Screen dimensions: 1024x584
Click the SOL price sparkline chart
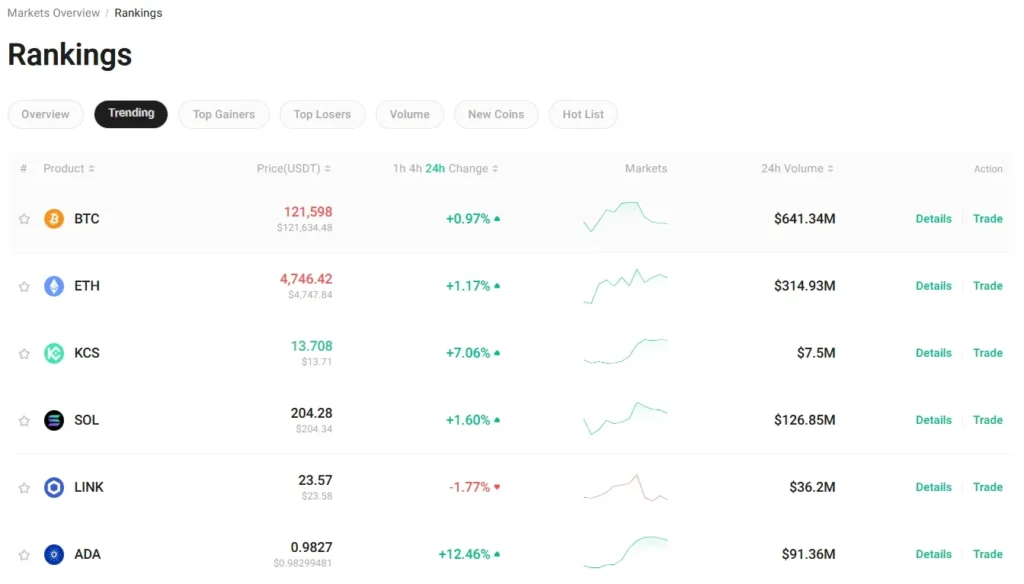pos(625,419)
